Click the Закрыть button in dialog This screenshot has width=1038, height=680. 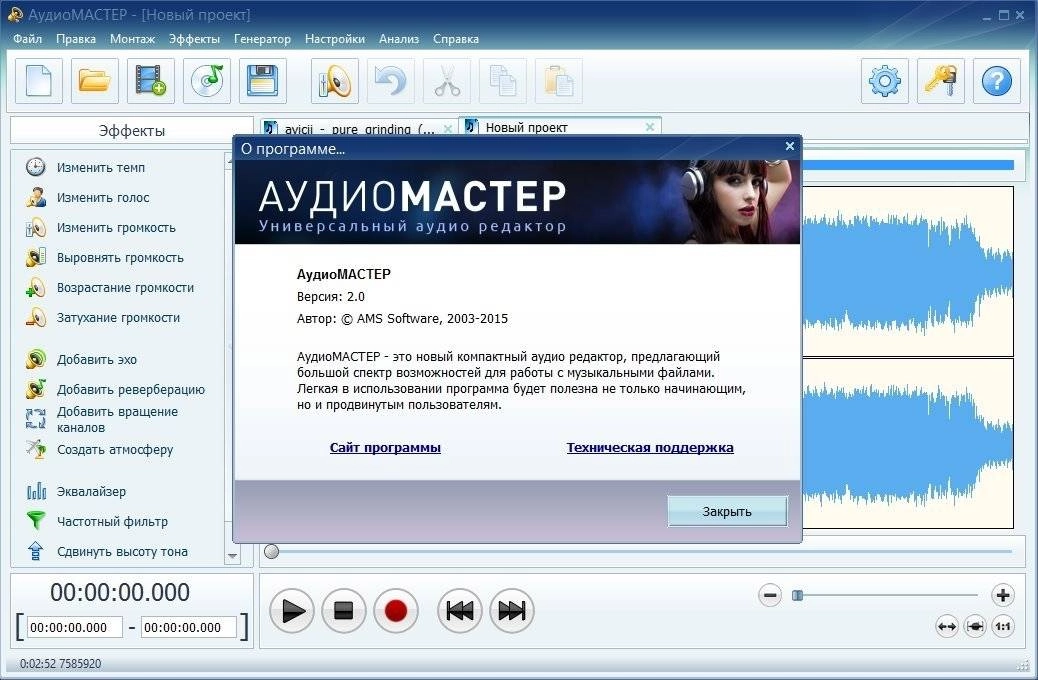727,511
